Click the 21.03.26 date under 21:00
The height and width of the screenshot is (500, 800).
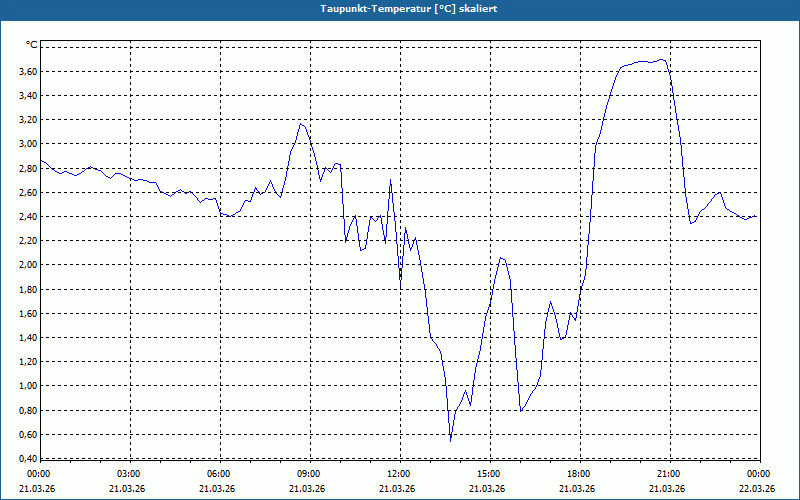[667, 489]
